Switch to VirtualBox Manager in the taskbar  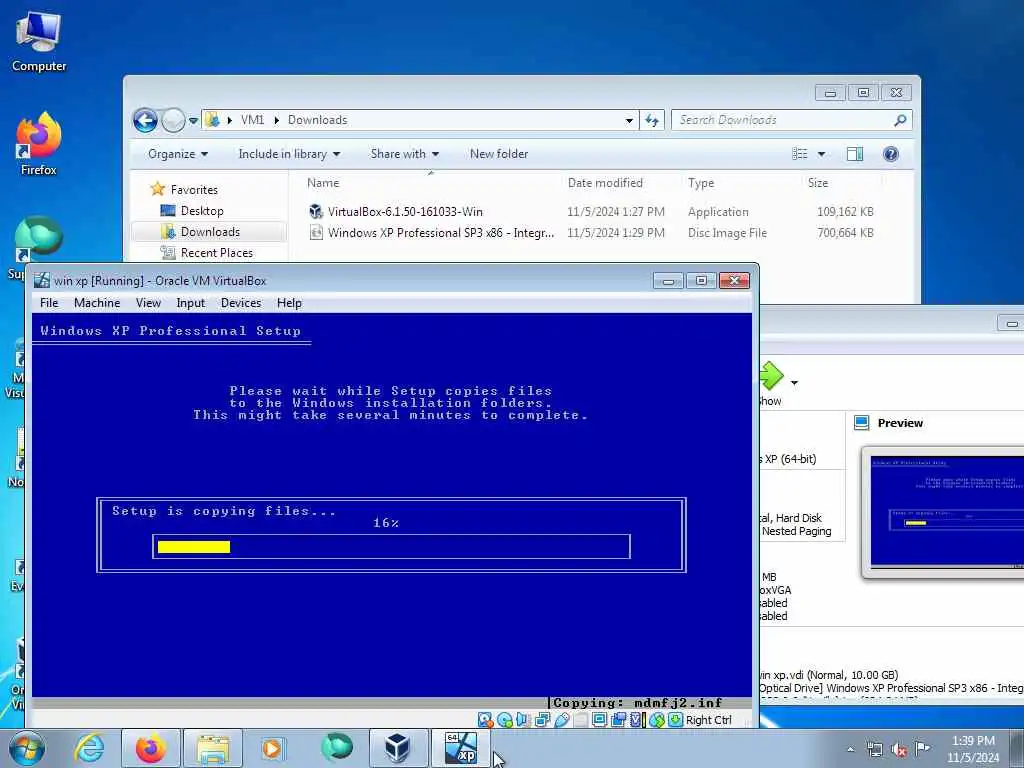click(397, 748)
